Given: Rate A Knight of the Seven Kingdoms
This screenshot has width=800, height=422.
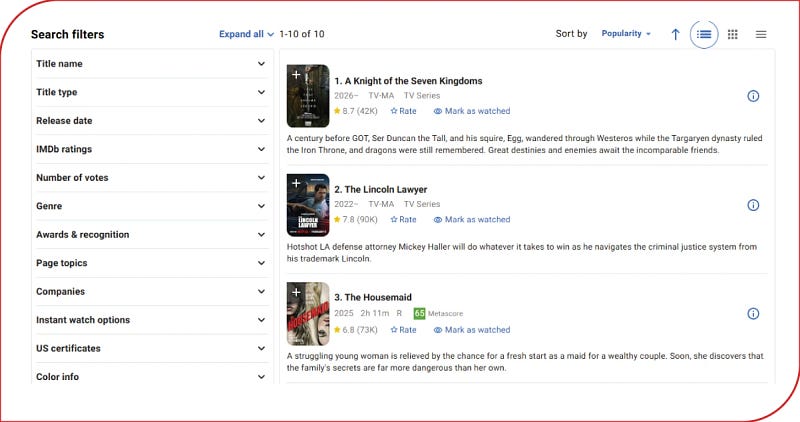Looking at the screenshot, I should (403, 111).
